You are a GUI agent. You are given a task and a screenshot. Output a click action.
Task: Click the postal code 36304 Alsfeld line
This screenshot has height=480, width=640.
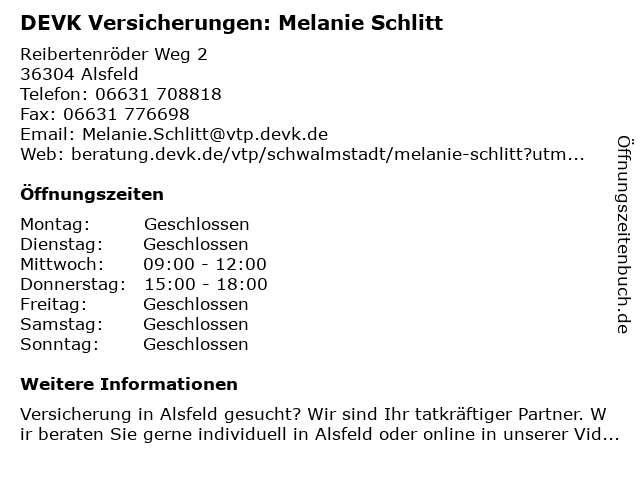tap(79, 74)
